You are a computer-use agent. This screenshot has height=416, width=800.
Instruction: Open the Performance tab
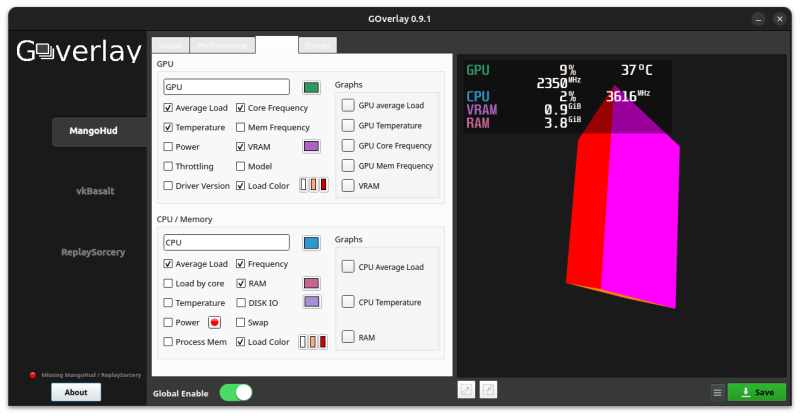click(222, 45)
